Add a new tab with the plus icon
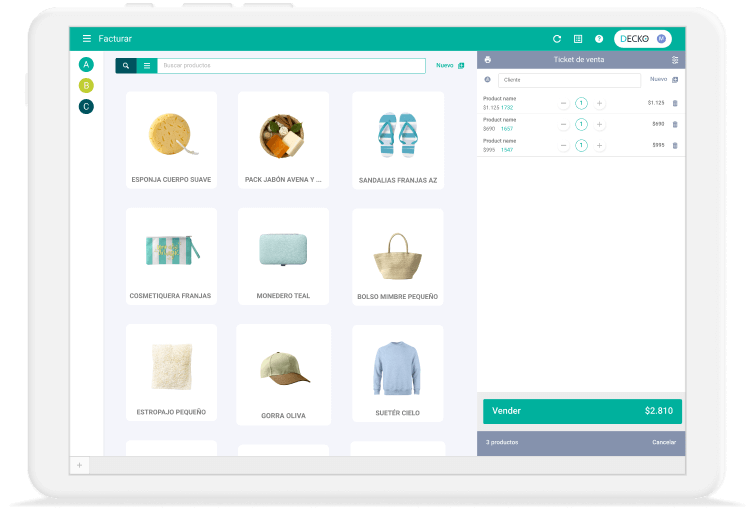The image size is (753, 510). click(80, 465)
